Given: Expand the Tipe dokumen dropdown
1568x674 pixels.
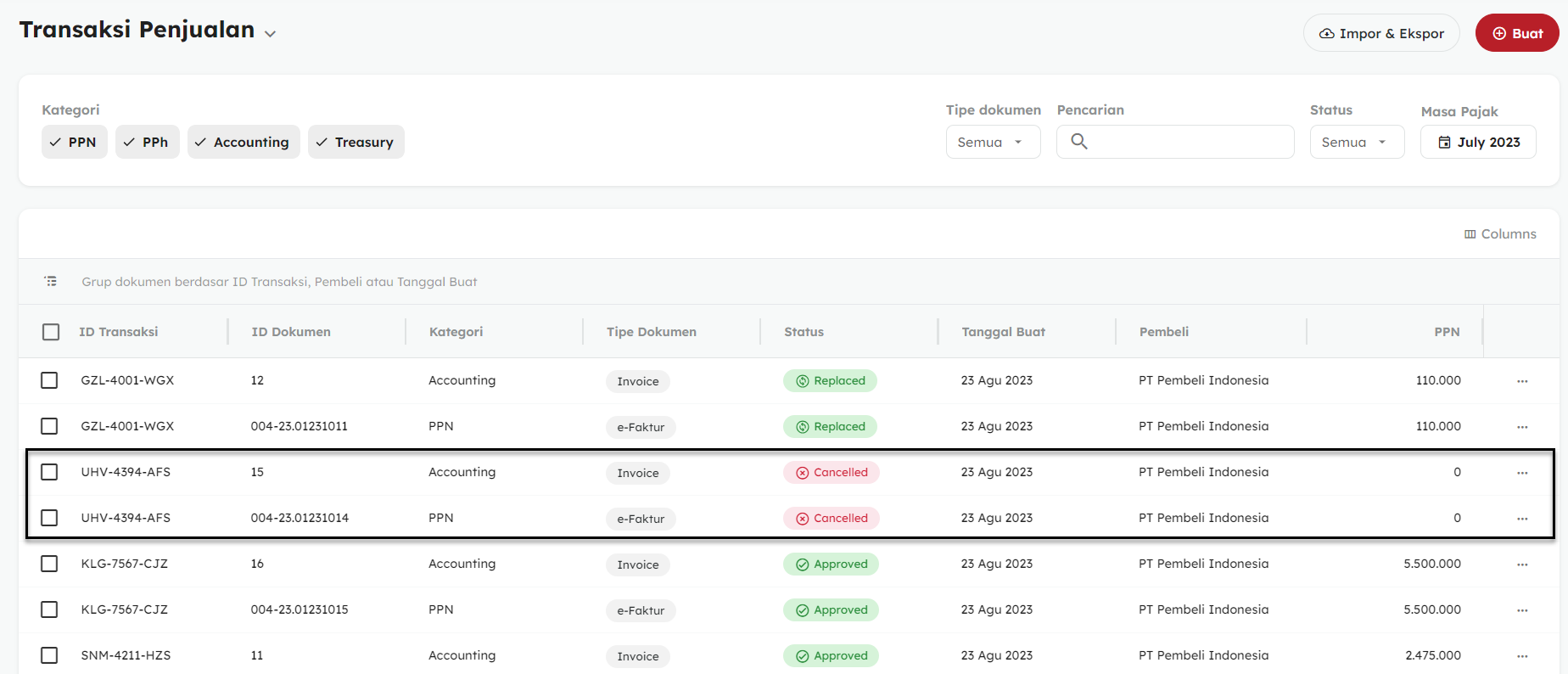Looking at the screenshot, I should tap(993, 142).
